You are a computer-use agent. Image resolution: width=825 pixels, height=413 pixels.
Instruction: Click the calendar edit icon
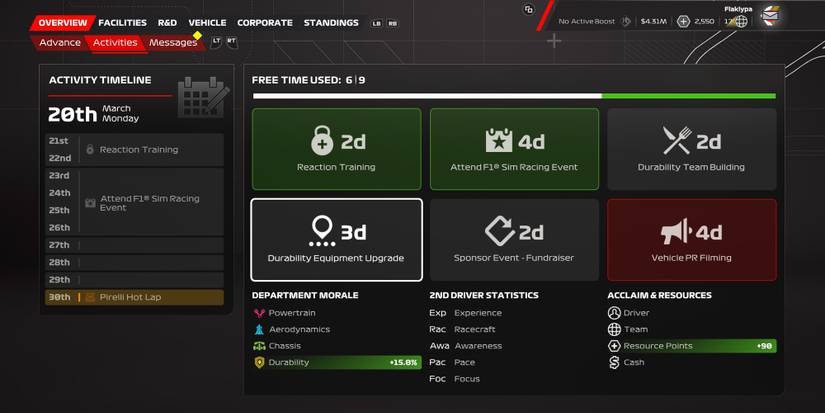point(204,97)
